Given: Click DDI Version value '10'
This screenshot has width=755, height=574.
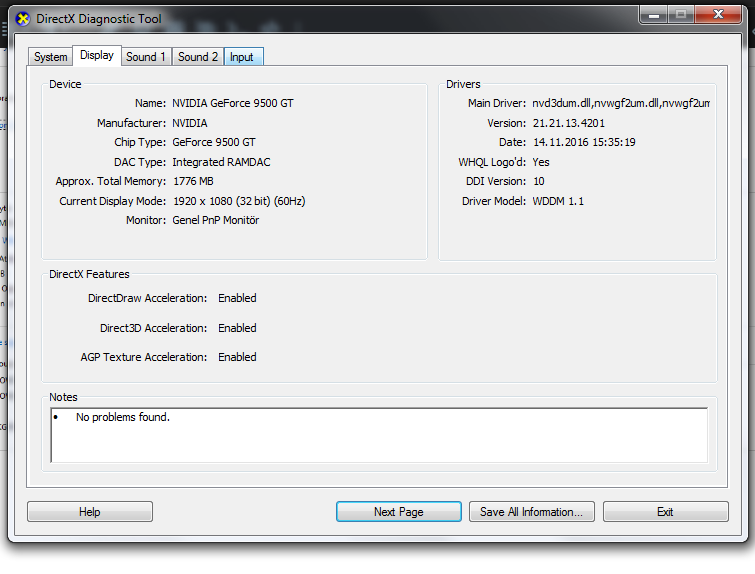Looking at the screenshot, I should pos(539,181).
